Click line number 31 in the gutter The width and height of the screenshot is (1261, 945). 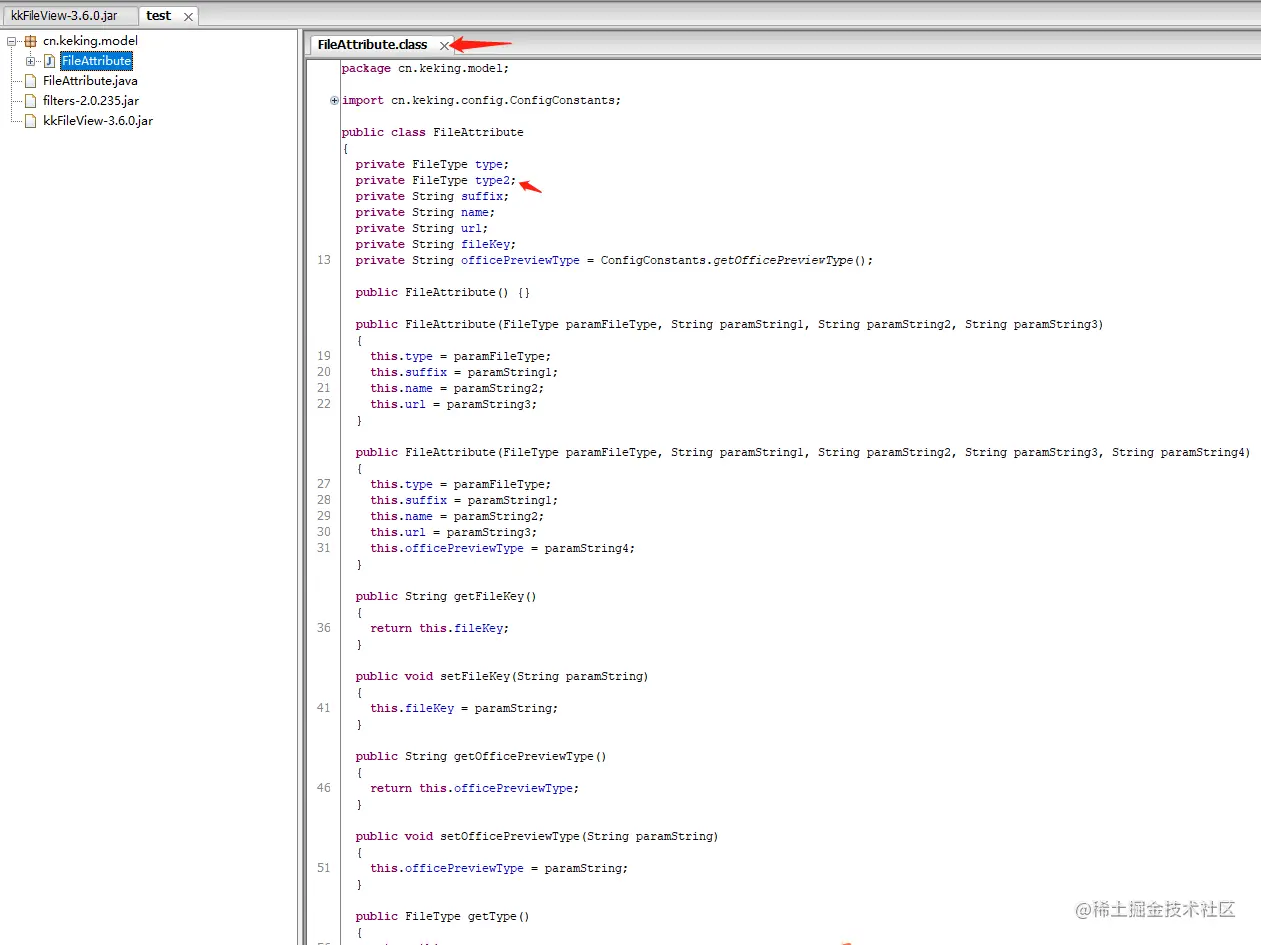[323, 548]
